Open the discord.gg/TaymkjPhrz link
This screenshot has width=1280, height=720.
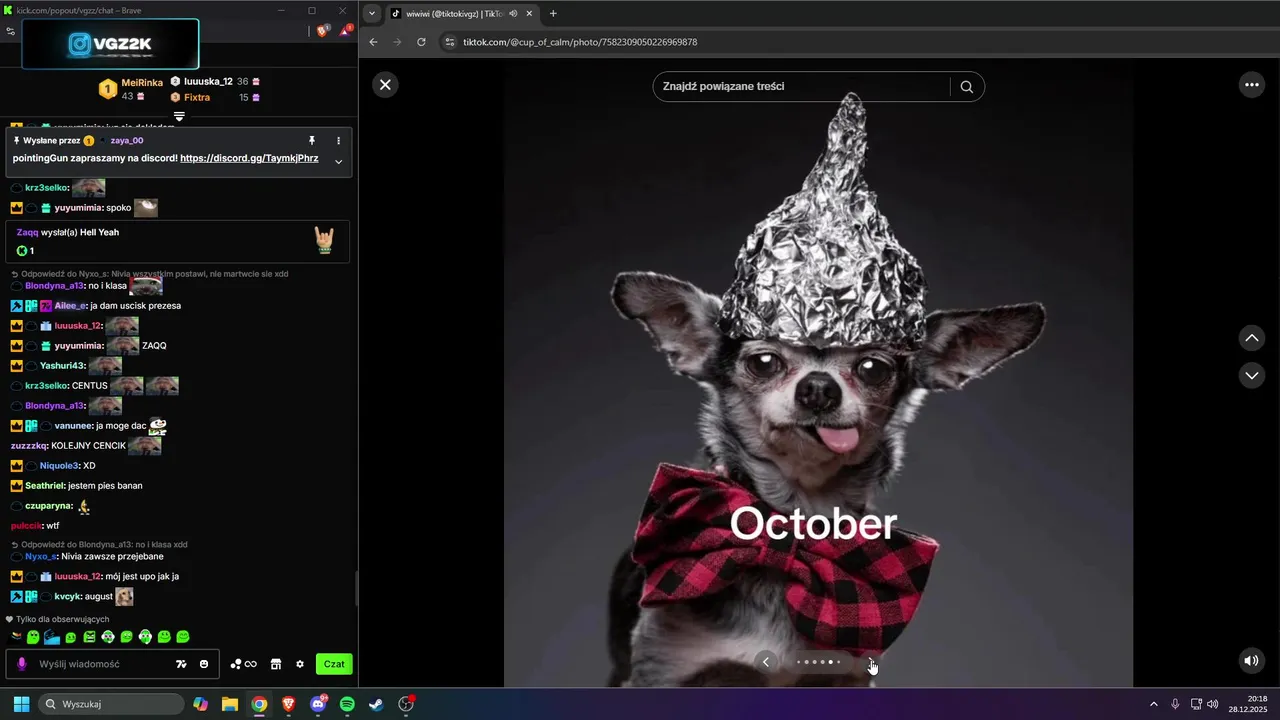click(x=249, y=158)
